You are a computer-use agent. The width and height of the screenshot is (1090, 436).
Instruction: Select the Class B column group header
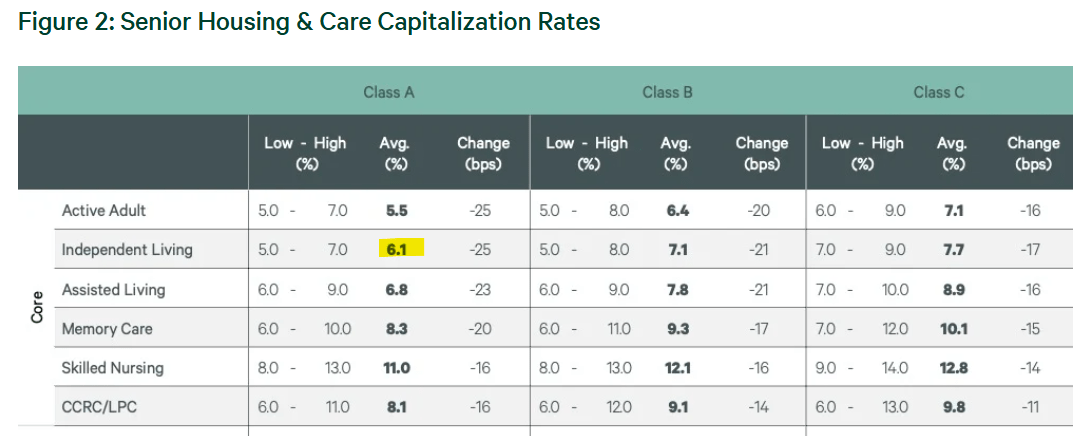pyautogui.click(x=667, y=92)
